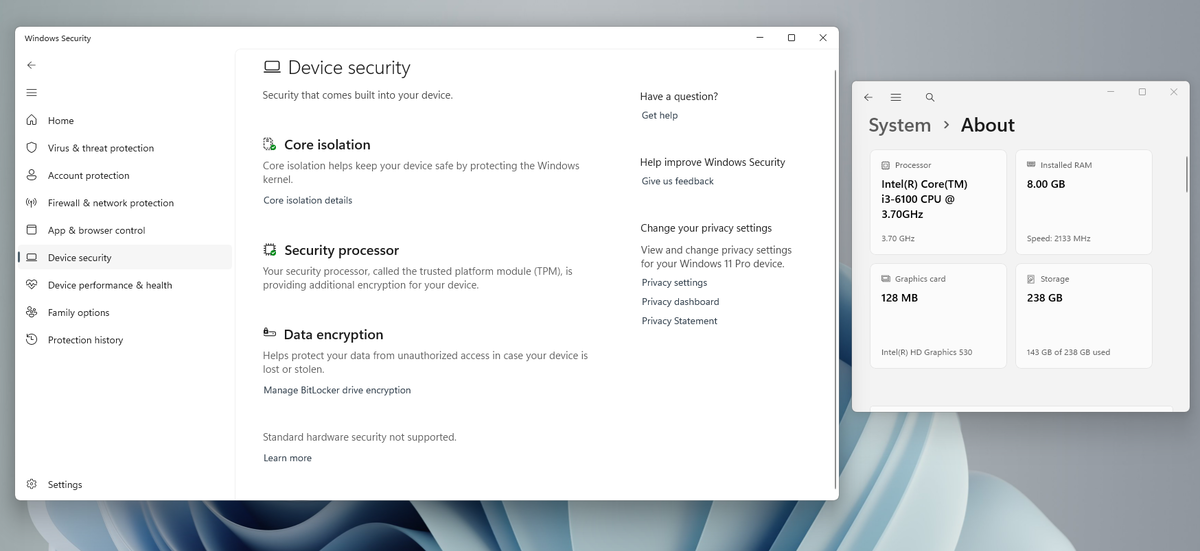Click the Processor card icon
This screenshot has width=1200, height=551.
(886, 165)
